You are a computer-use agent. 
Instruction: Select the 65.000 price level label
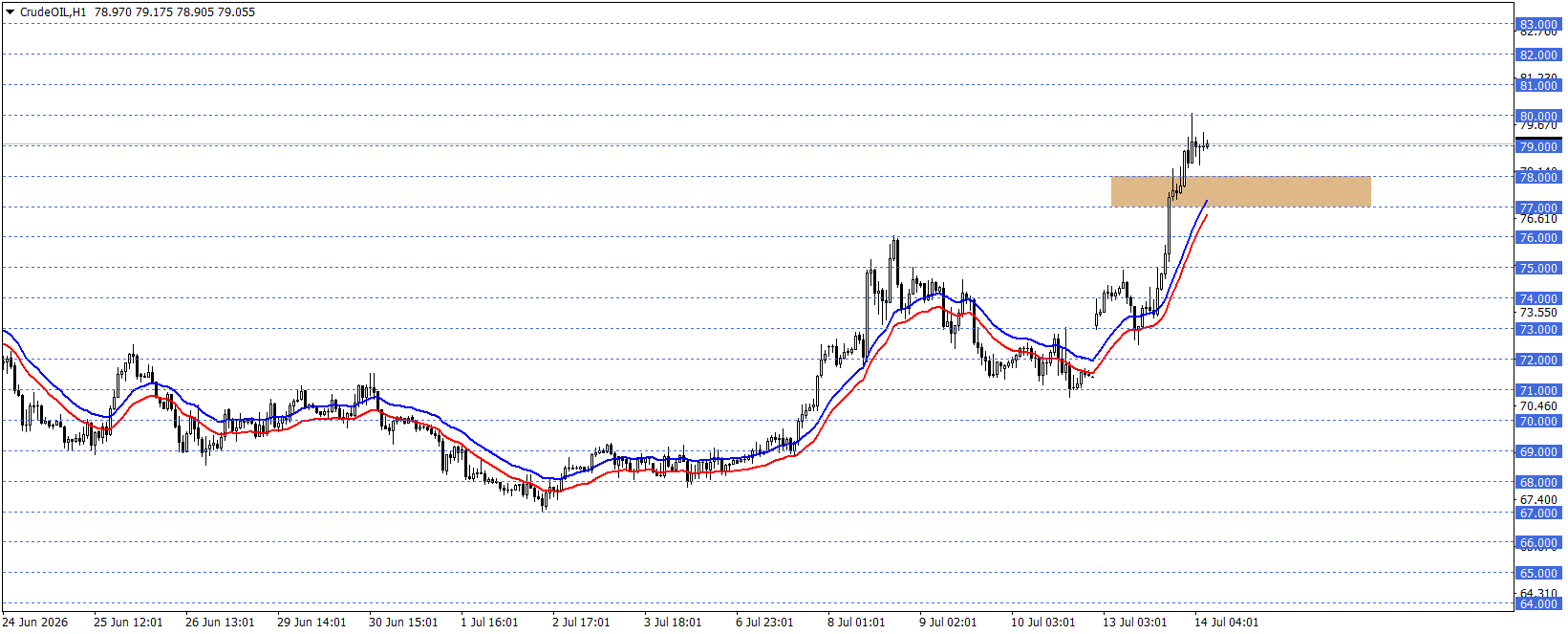[x=1538, y=574]
